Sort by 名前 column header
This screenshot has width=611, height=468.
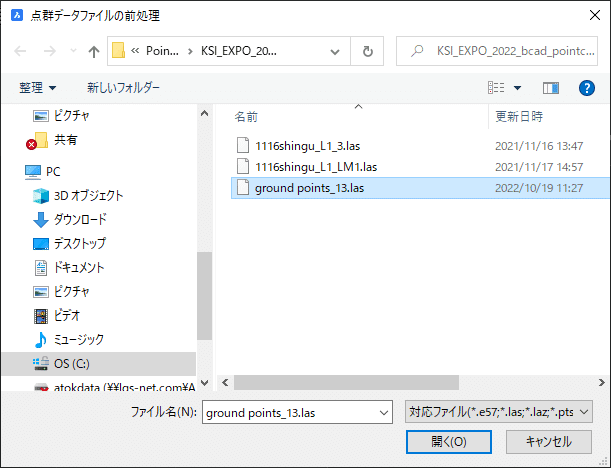tap(245, 117)
